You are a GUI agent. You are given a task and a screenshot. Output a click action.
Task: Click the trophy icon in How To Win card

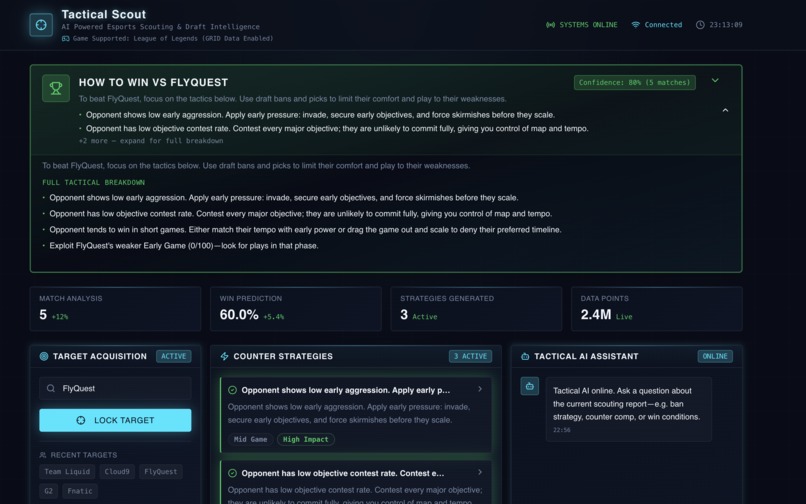(56, 88)
